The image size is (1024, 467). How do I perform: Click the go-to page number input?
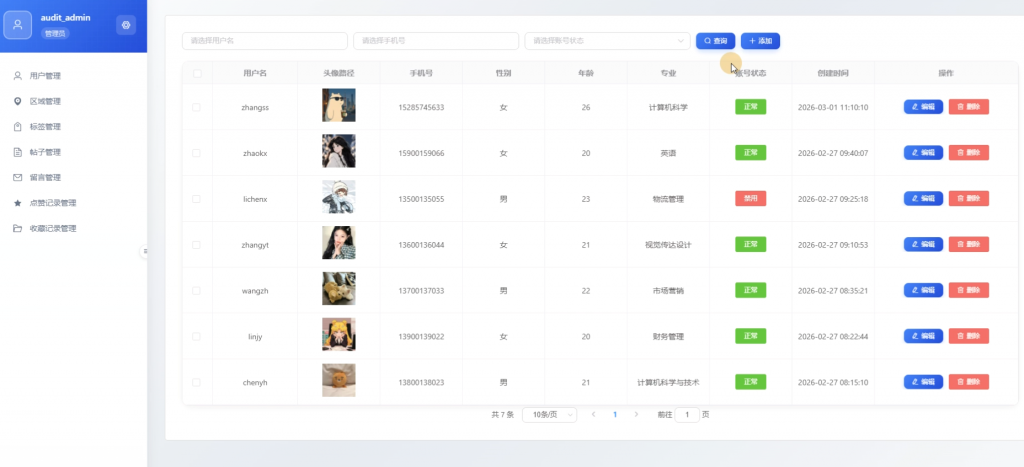tap(687, 415)
